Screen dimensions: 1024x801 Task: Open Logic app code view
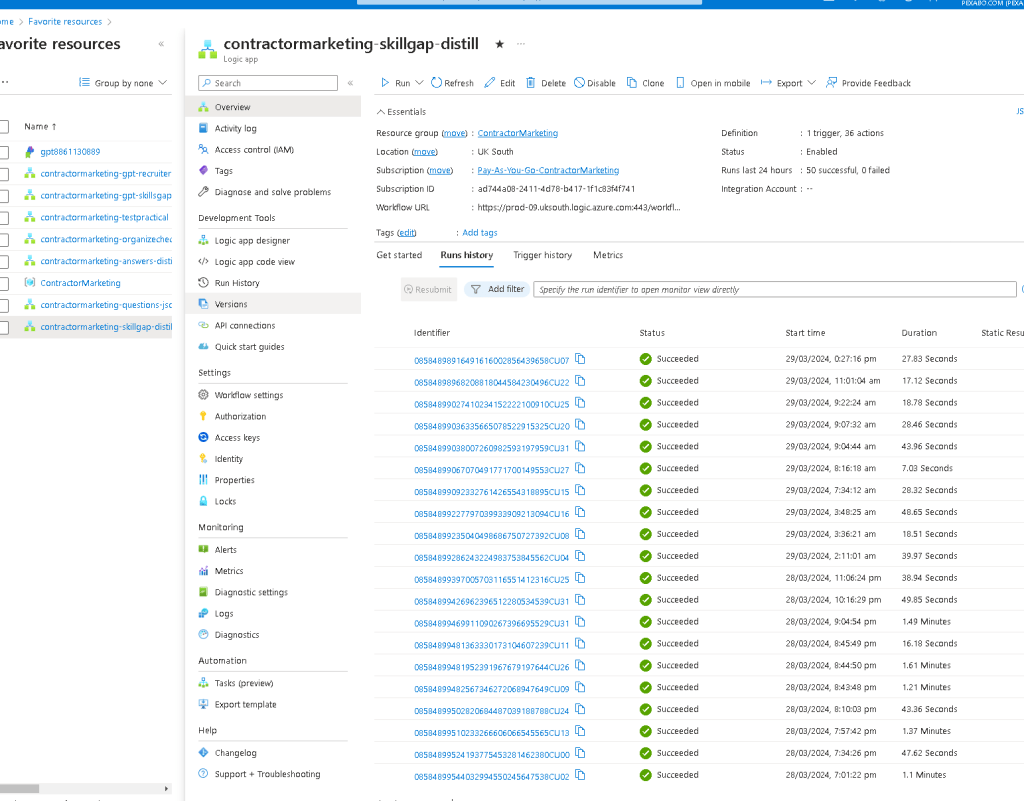coord(255,262)
